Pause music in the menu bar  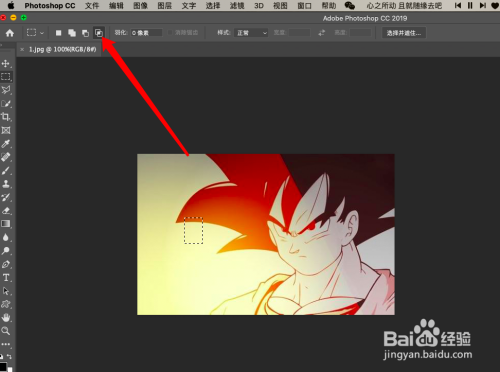pos(470,5)
